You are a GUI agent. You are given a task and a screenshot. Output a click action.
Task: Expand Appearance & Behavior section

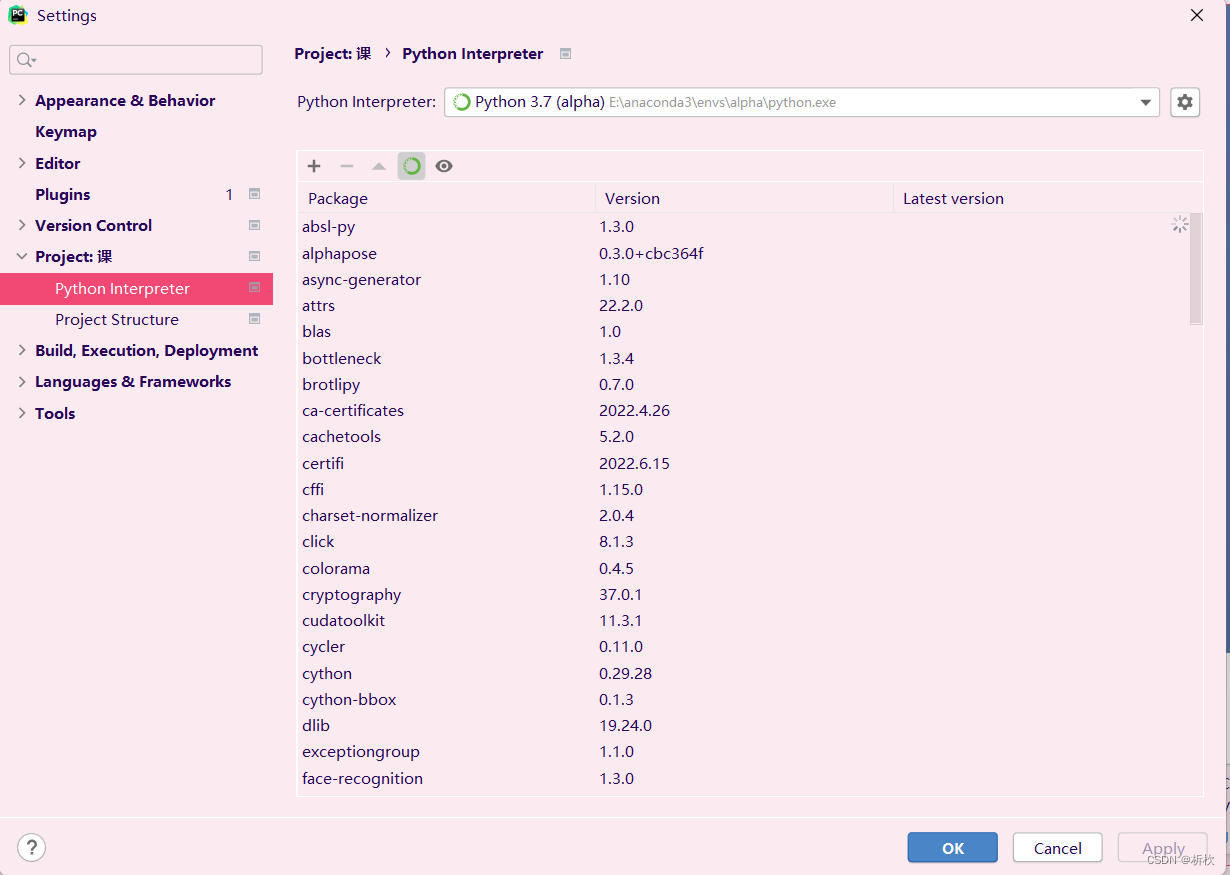click(22, 100)
